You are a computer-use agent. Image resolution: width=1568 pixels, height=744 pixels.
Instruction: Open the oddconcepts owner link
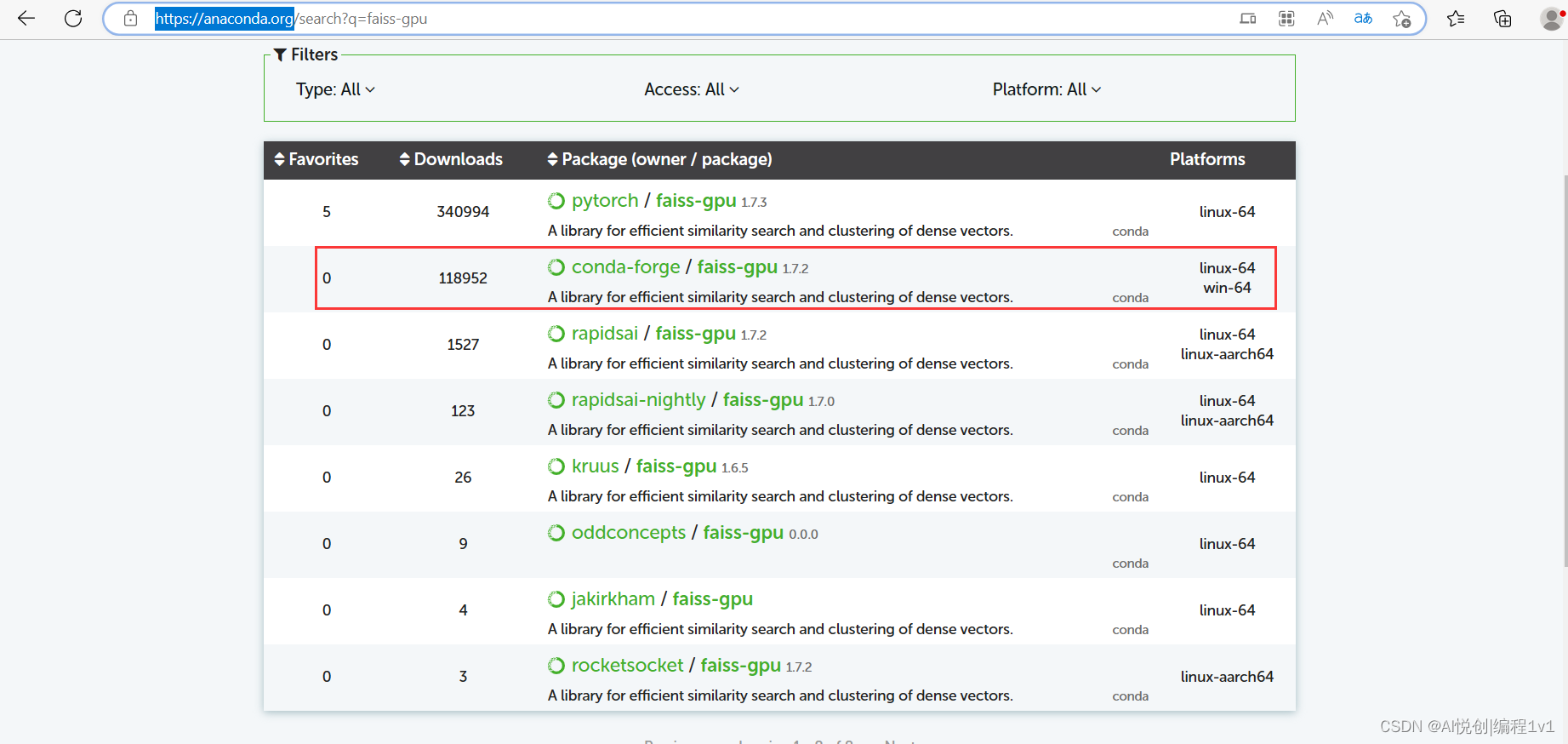tap(629, 533)
